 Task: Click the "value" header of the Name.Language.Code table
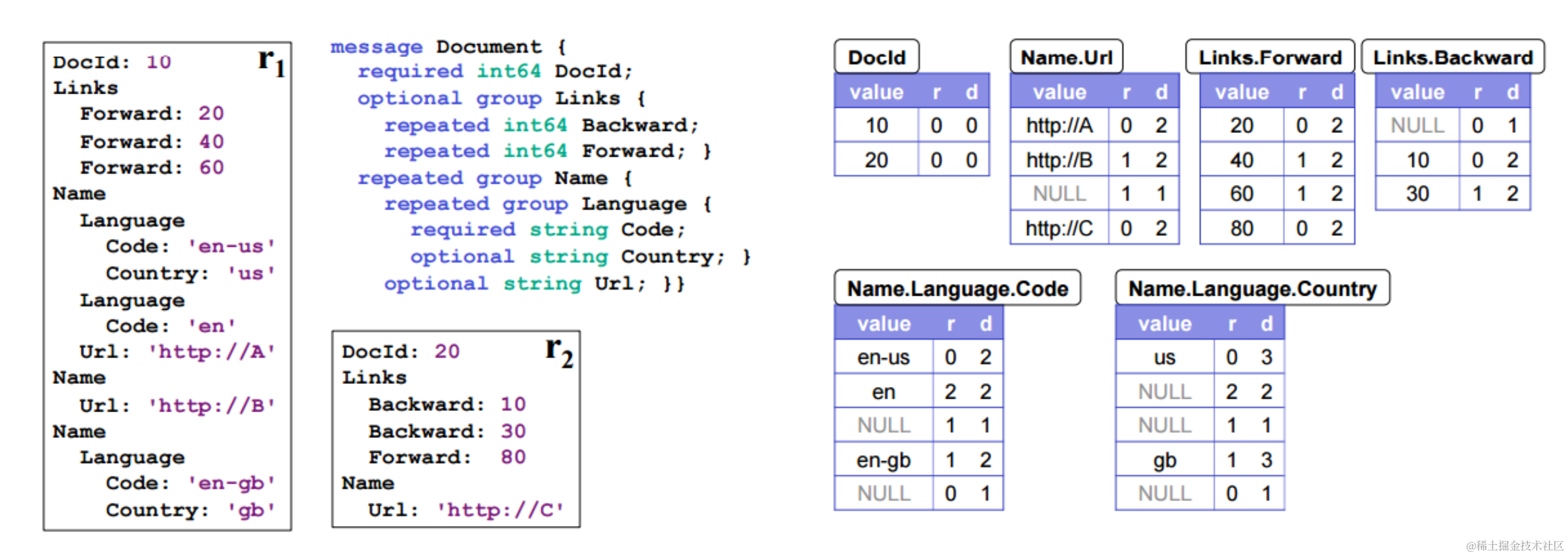883,323
